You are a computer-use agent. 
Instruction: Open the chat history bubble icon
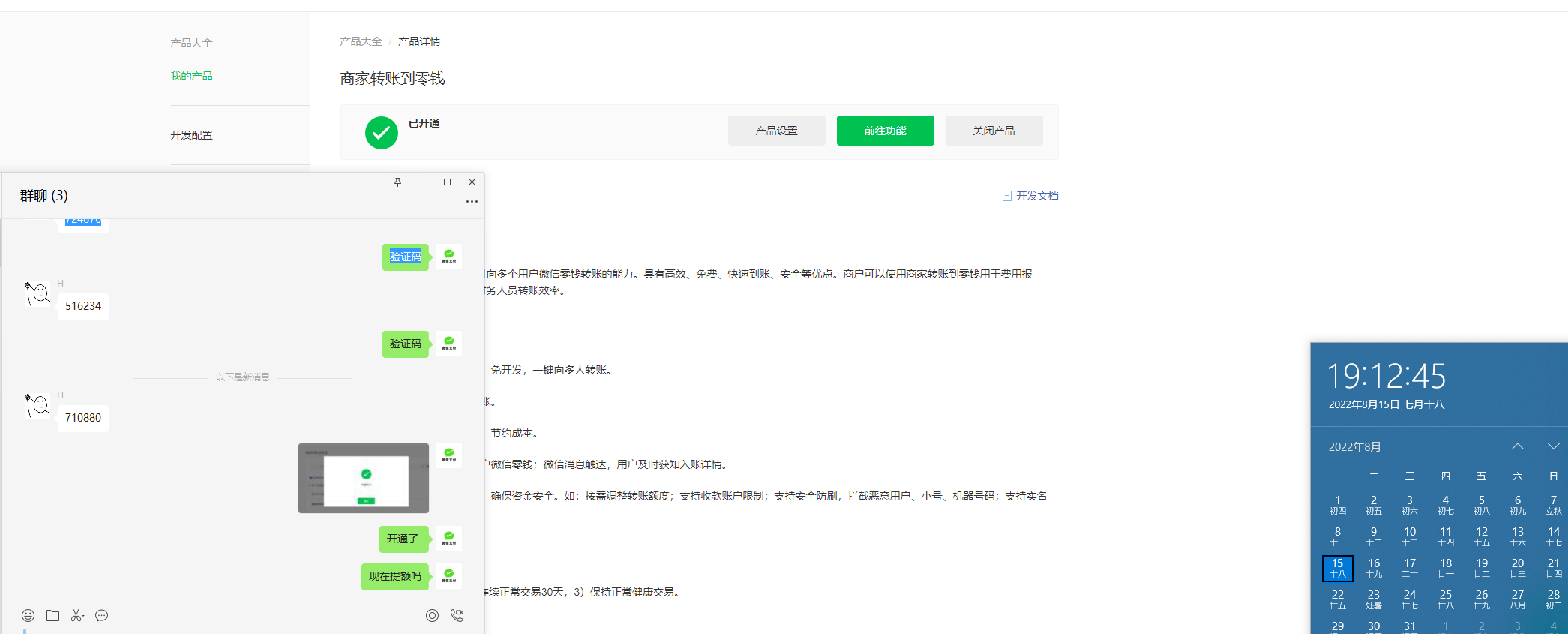click(x=102, y=615)
